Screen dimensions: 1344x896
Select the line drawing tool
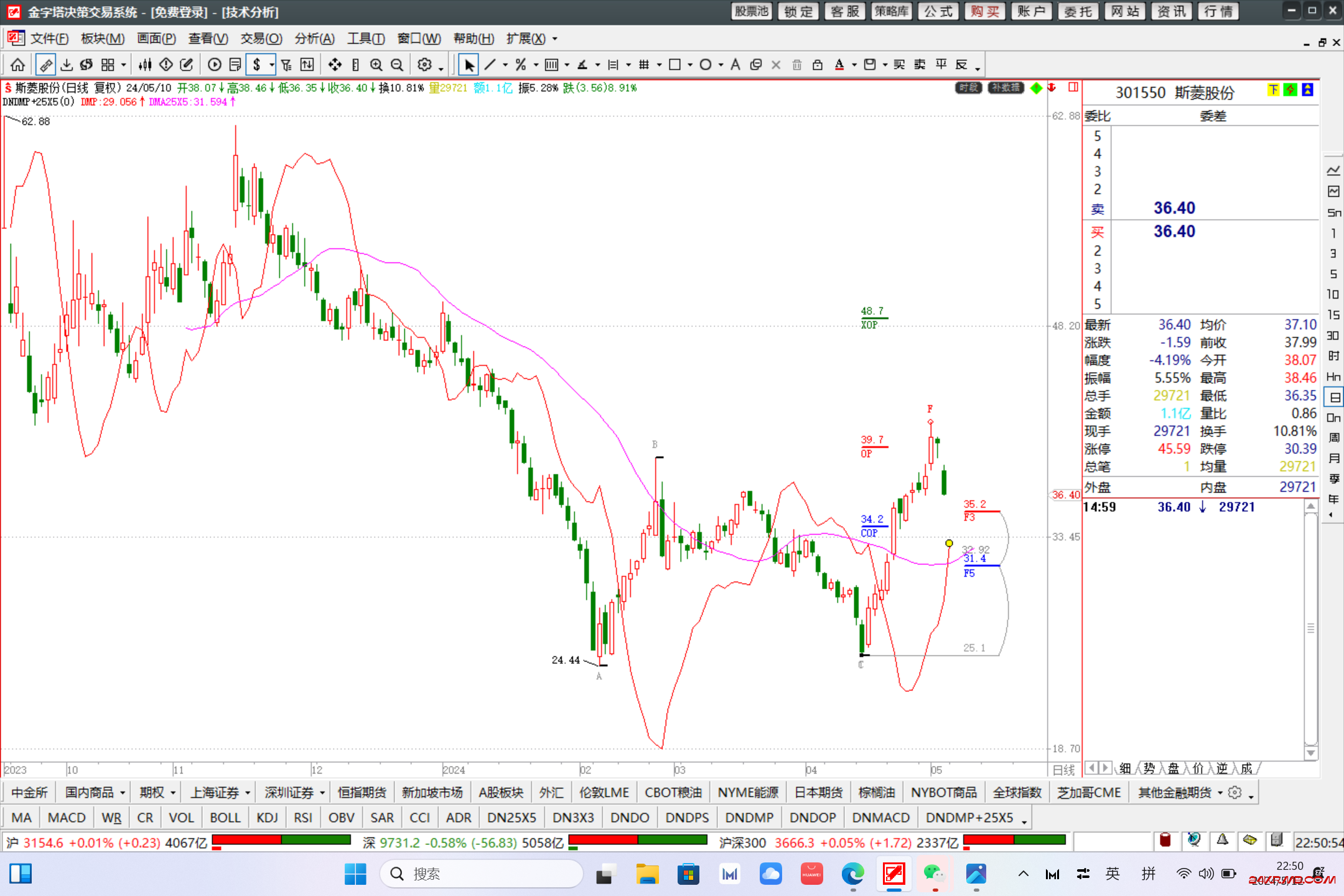[x=490, y=65]
